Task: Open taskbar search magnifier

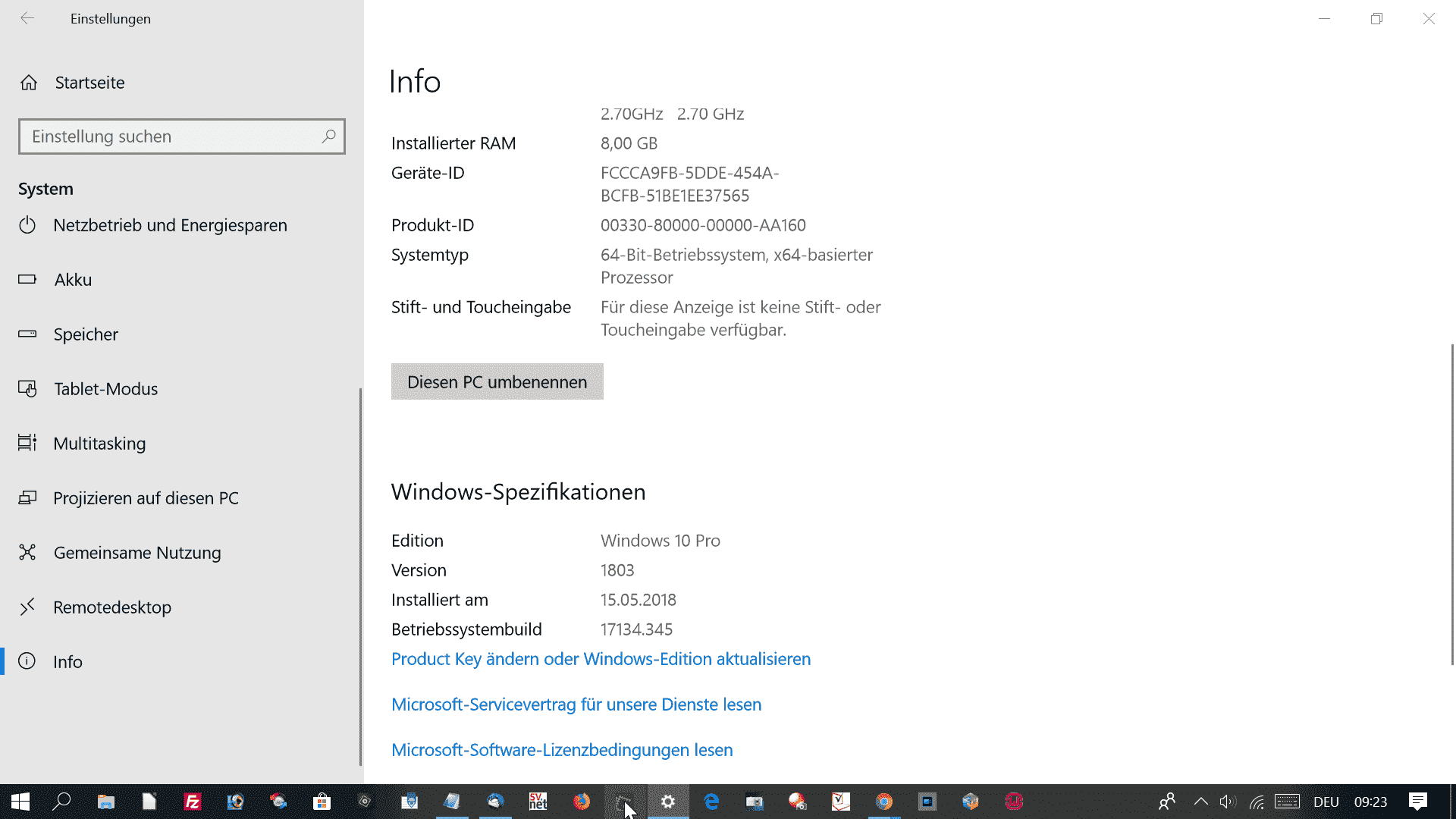Action: [x=62, y=802]
